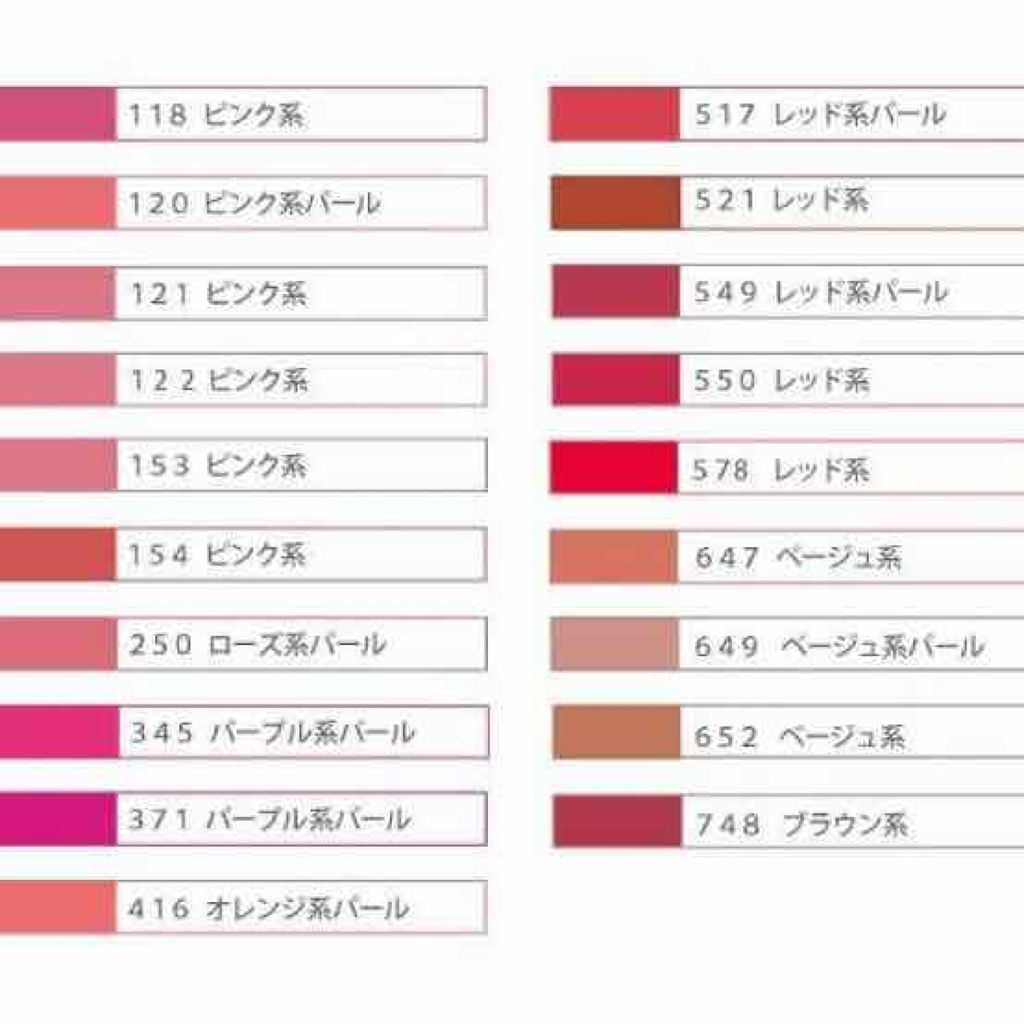
Task: Click the 748 ブラウン系 label
Action: tap(850, 823)
